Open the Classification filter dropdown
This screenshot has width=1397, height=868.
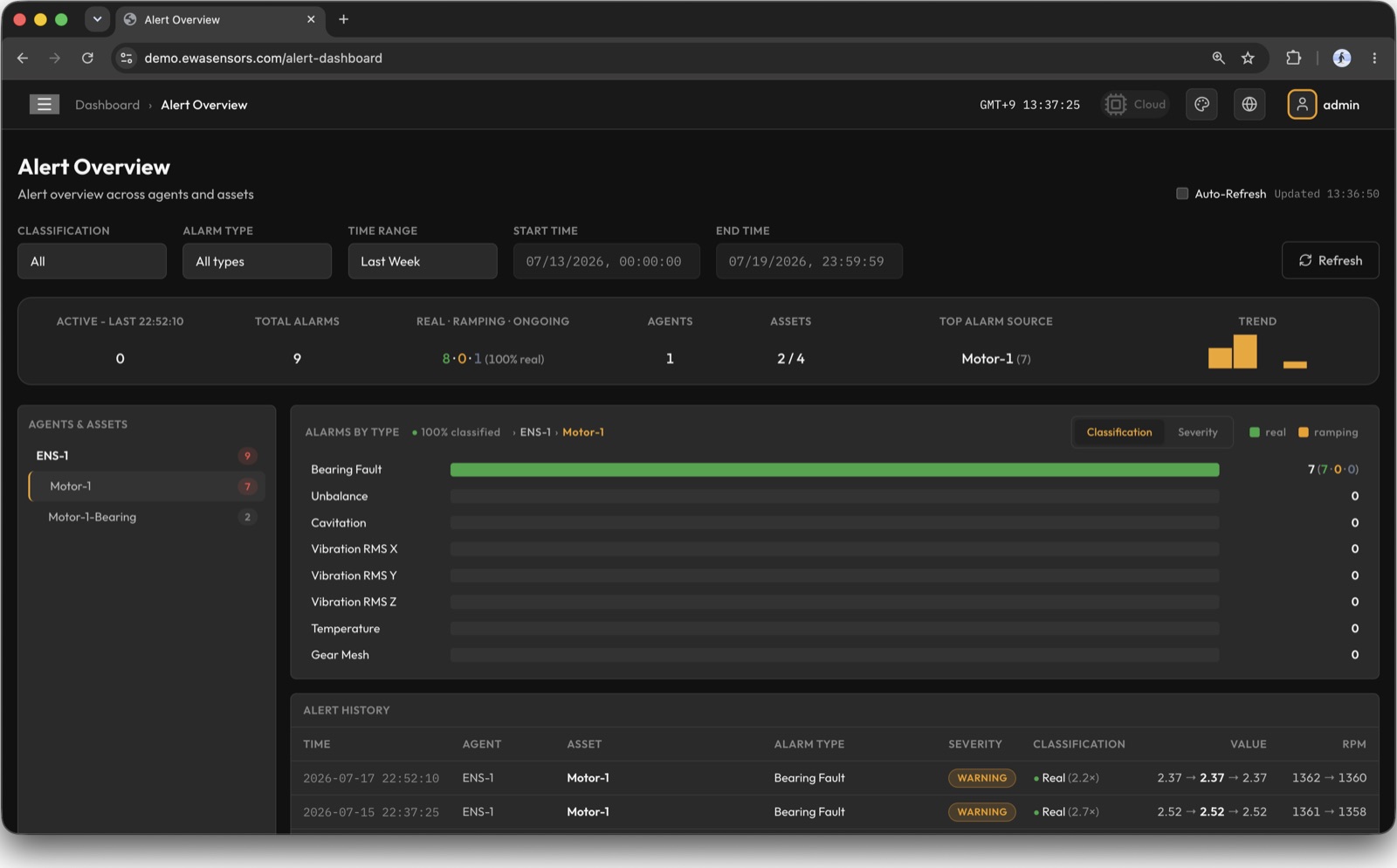92,261
